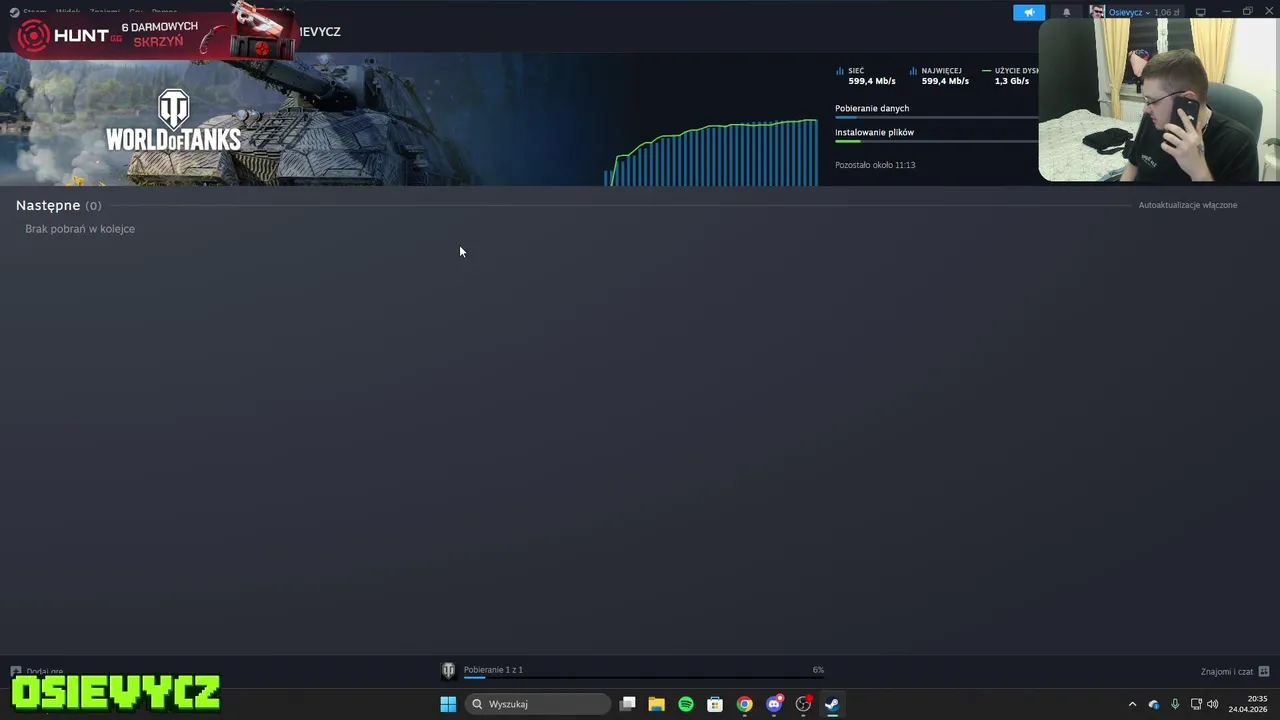
Task: Open Discord from the taskbar
Action: pyautogui.click(x=774, y=704)
